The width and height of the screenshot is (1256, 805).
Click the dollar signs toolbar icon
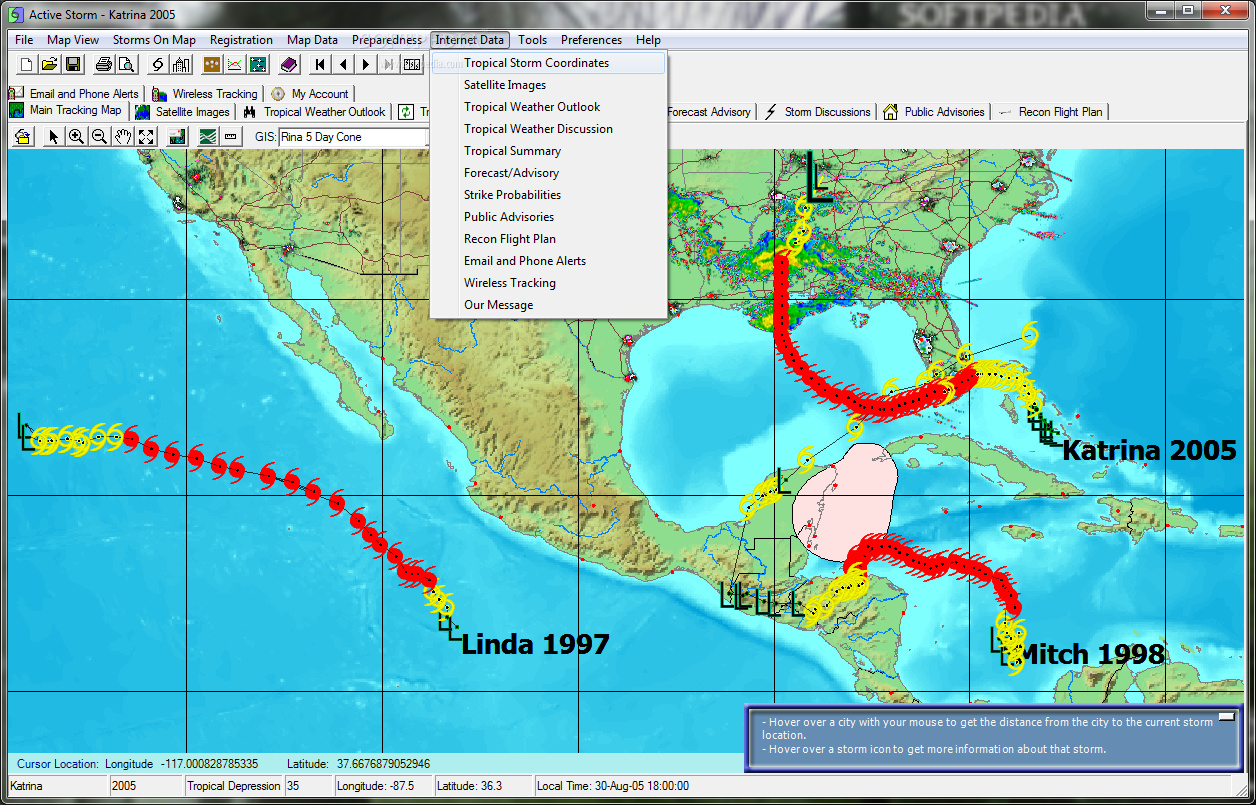click(412, 65)
